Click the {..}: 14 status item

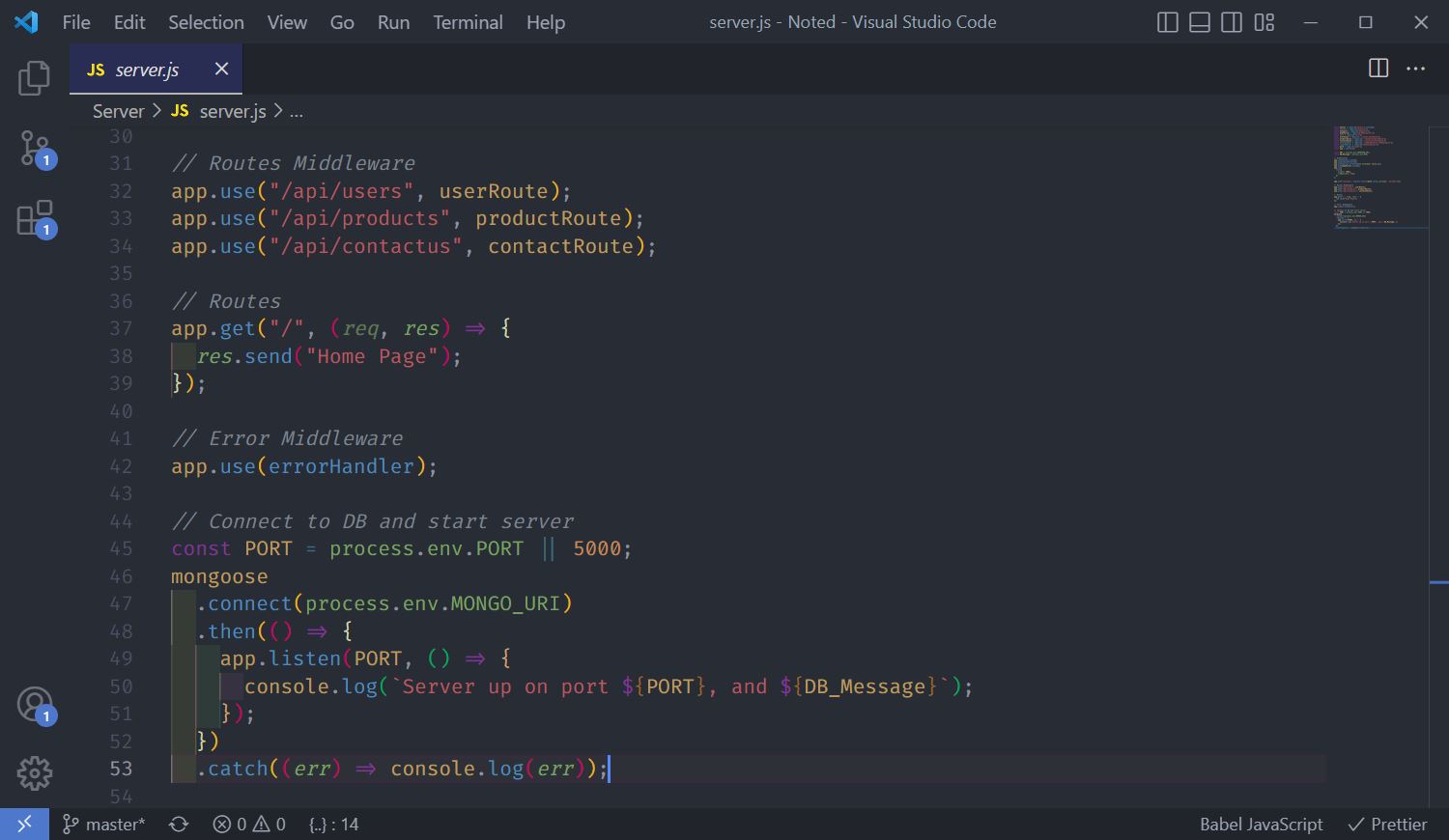pyautogui.click(x=333, y=824)
